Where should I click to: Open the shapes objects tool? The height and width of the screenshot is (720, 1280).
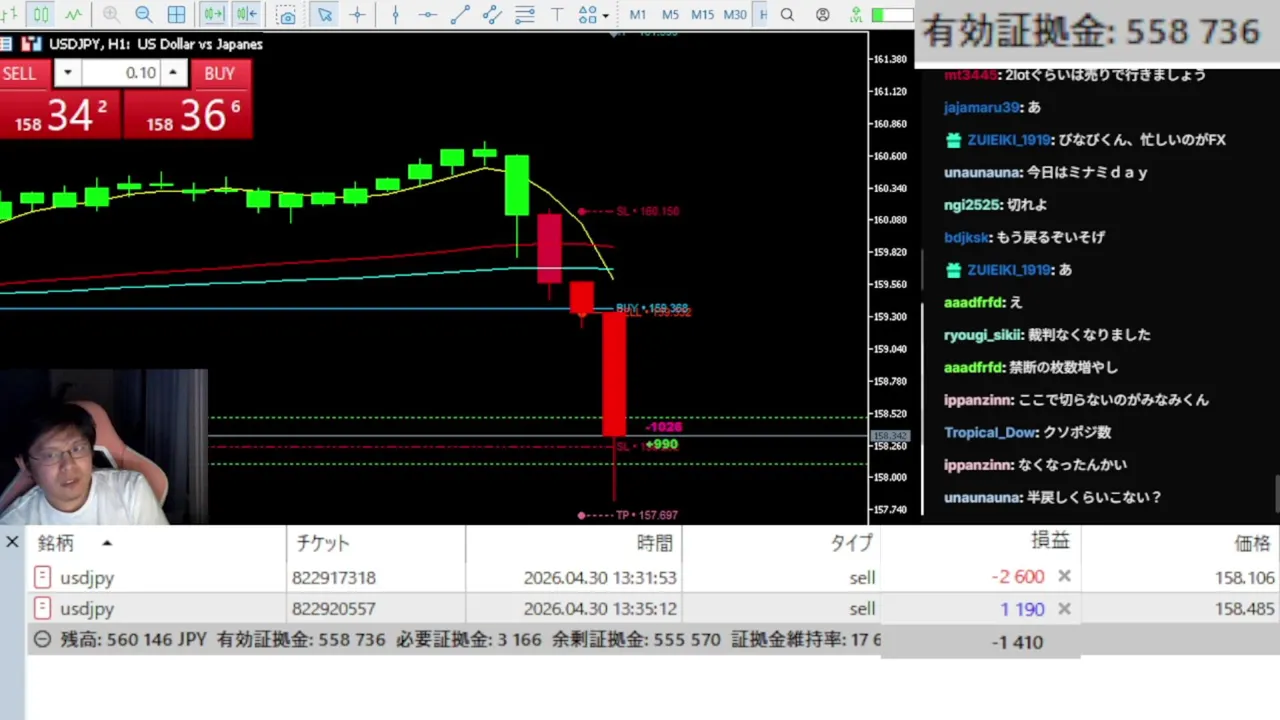(587, 15)
